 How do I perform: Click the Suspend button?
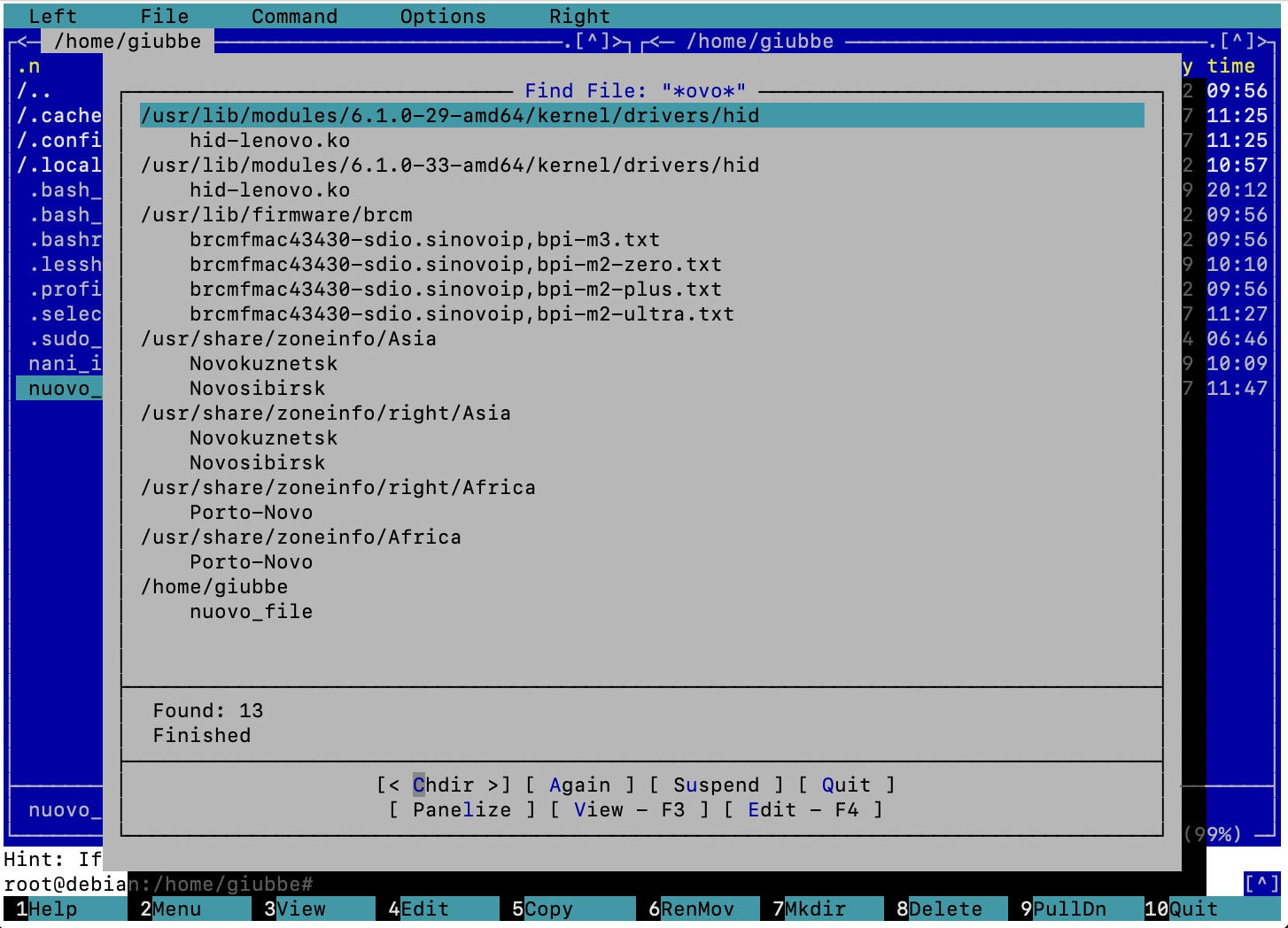coord(716,785)
